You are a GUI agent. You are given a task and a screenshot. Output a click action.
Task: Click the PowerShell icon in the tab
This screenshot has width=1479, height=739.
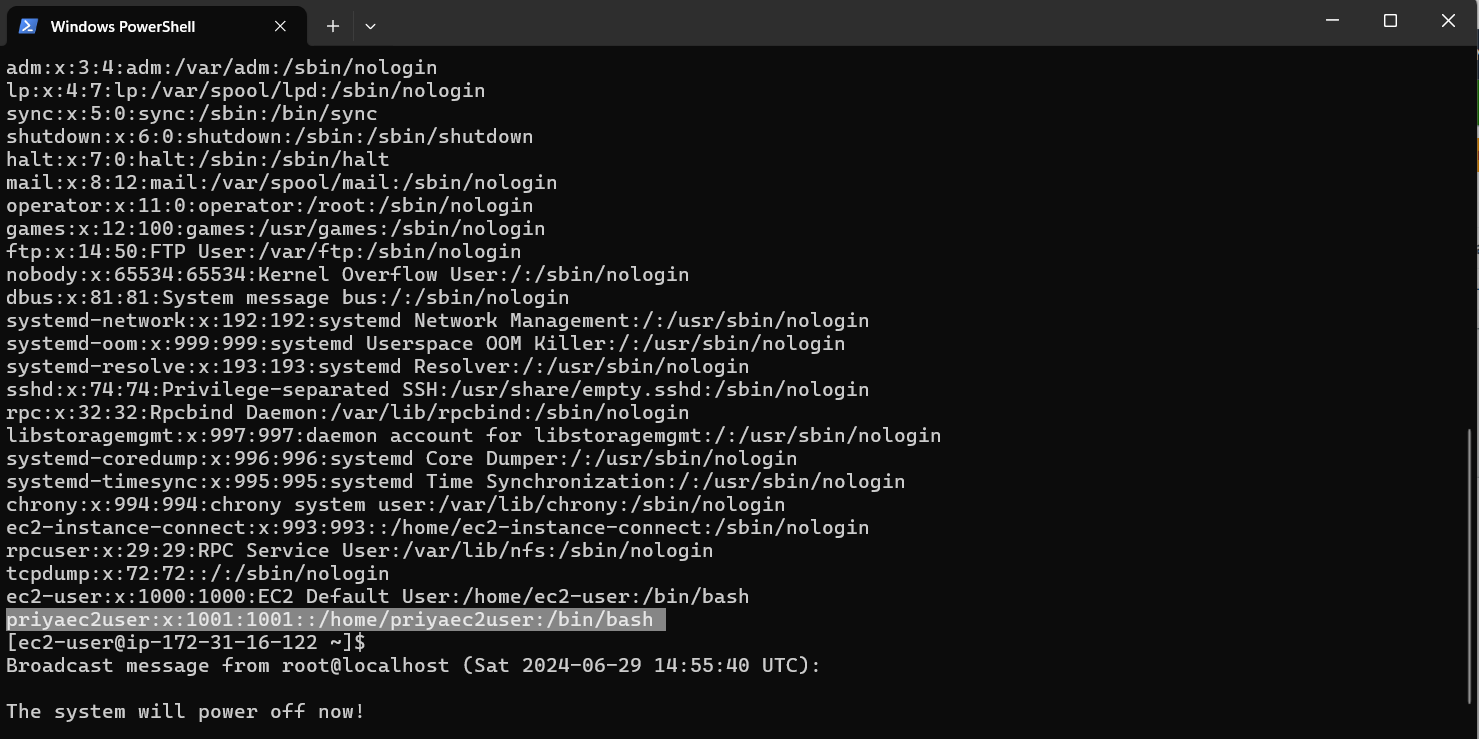tap(28, 26)
